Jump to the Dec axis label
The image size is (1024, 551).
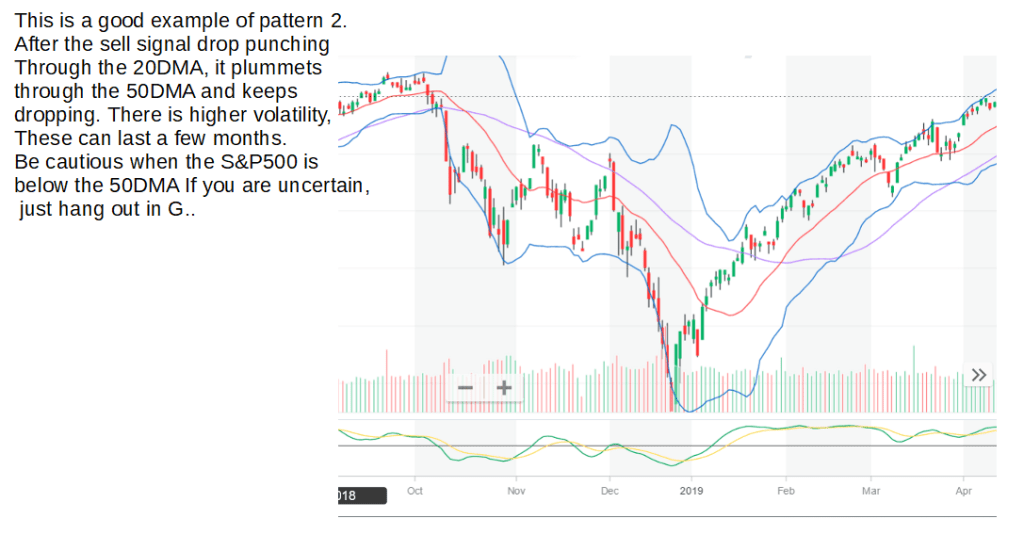[610, 491]
